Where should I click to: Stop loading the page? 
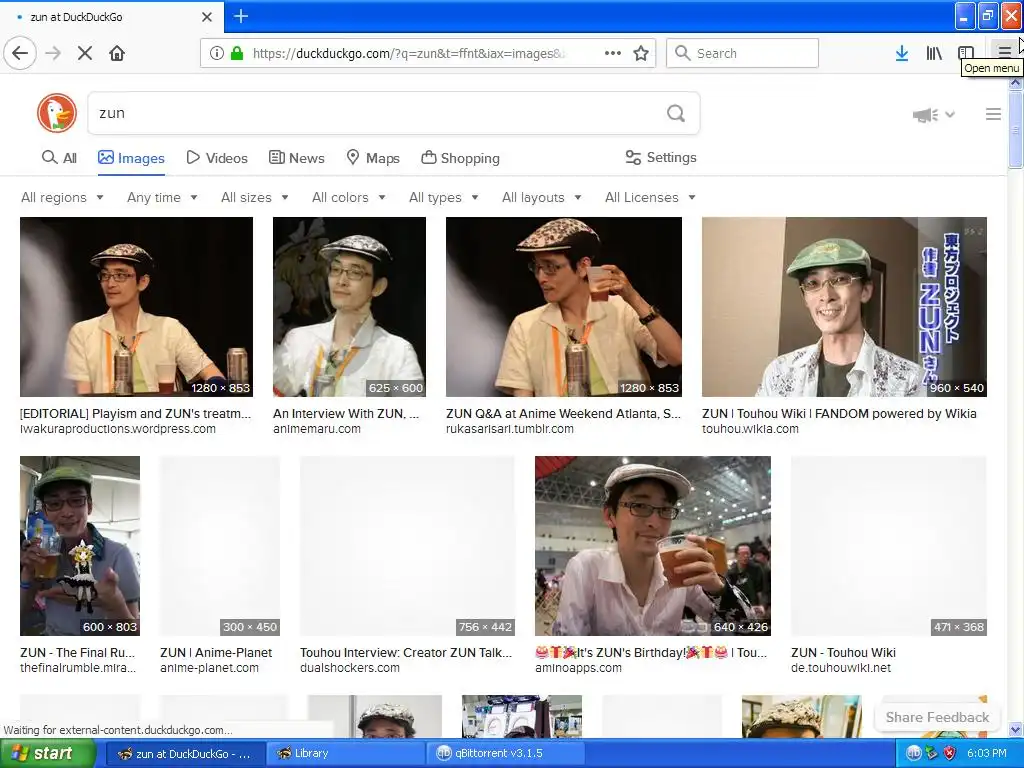[x=85, y=53]
